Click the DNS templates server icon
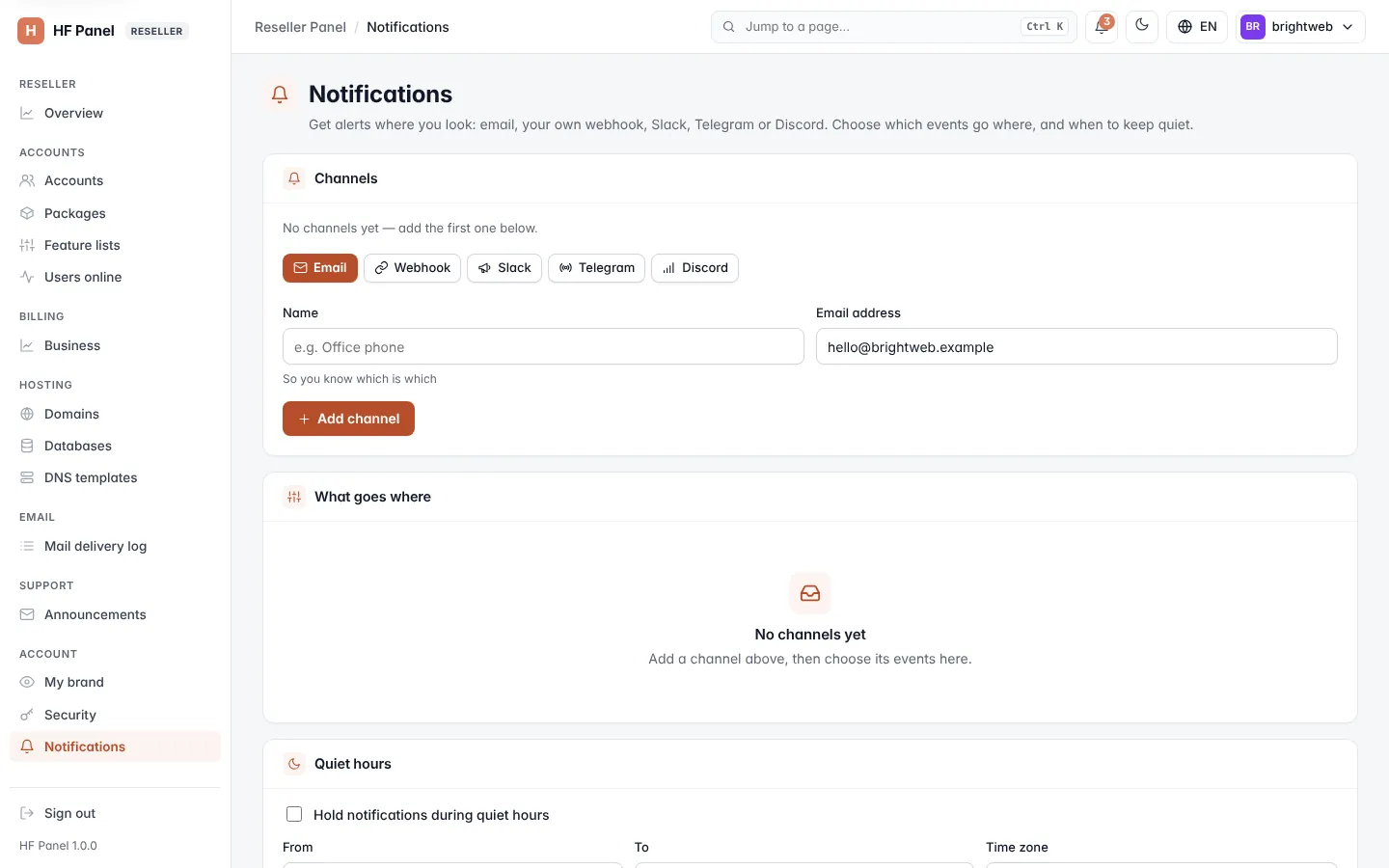The image size is (1389, 868). click(x=27, y=477)
